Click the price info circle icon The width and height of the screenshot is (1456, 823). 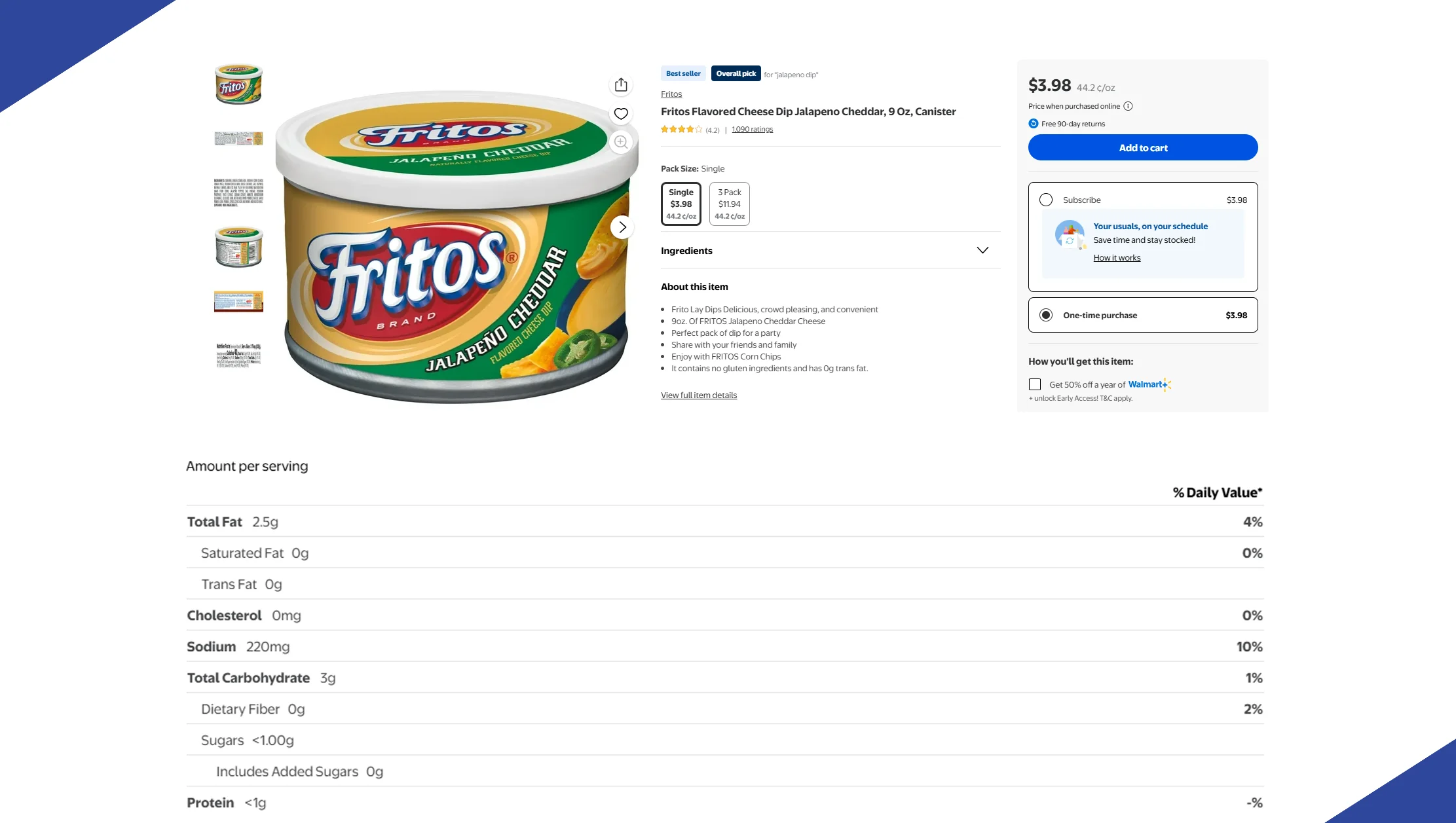point(1128,106)
